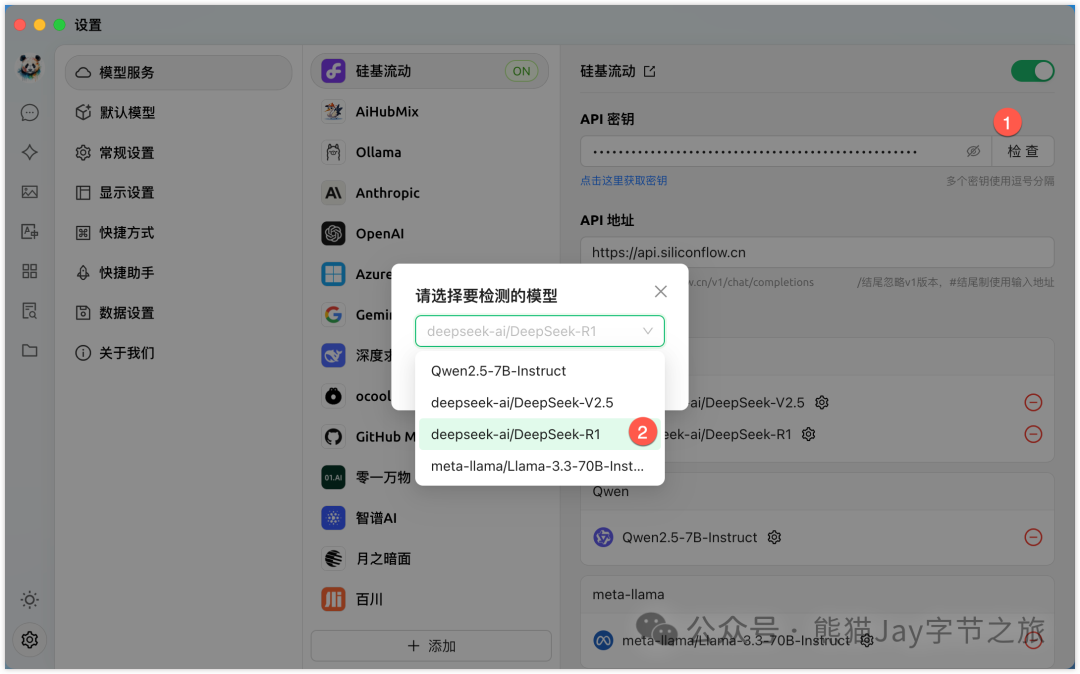Select the Qwen2.5-7B-Instruct model entry text

point(689,538)
